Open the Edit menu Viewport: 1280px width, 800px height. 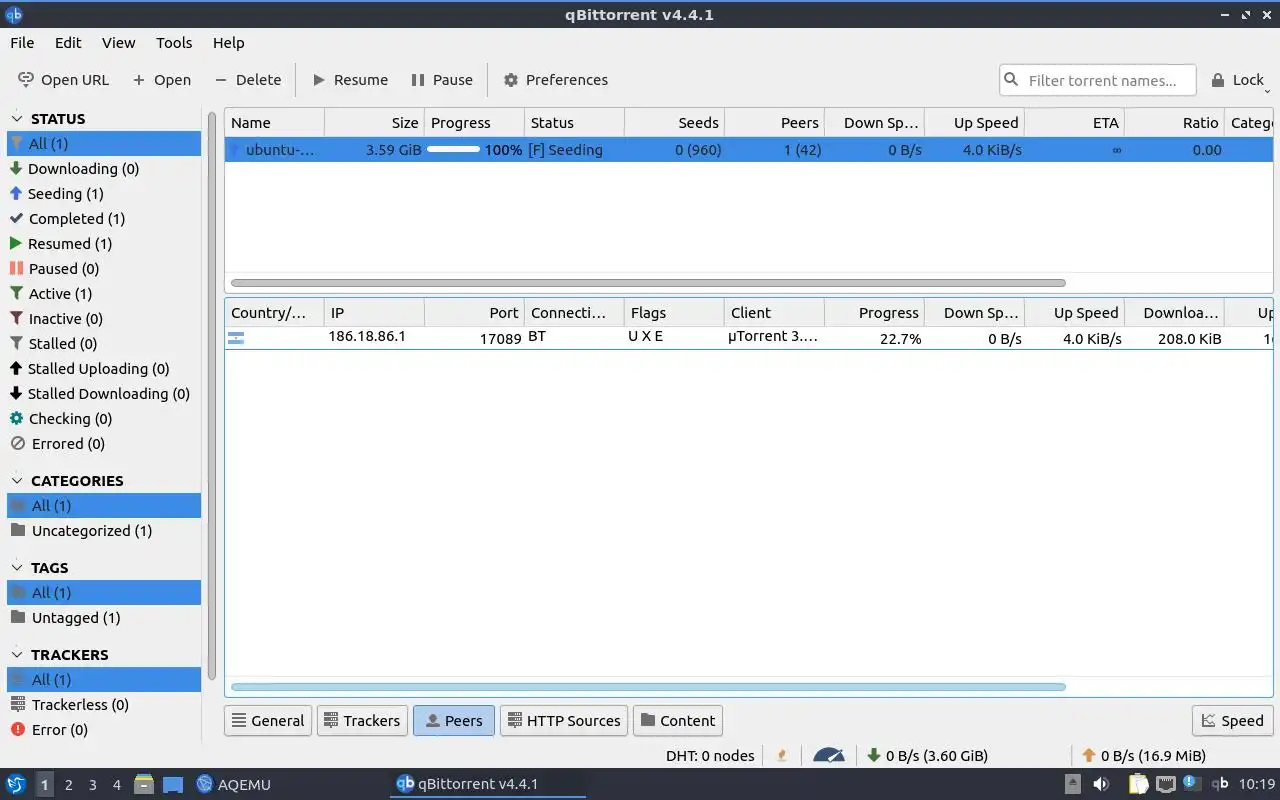[x=68, y=43]
